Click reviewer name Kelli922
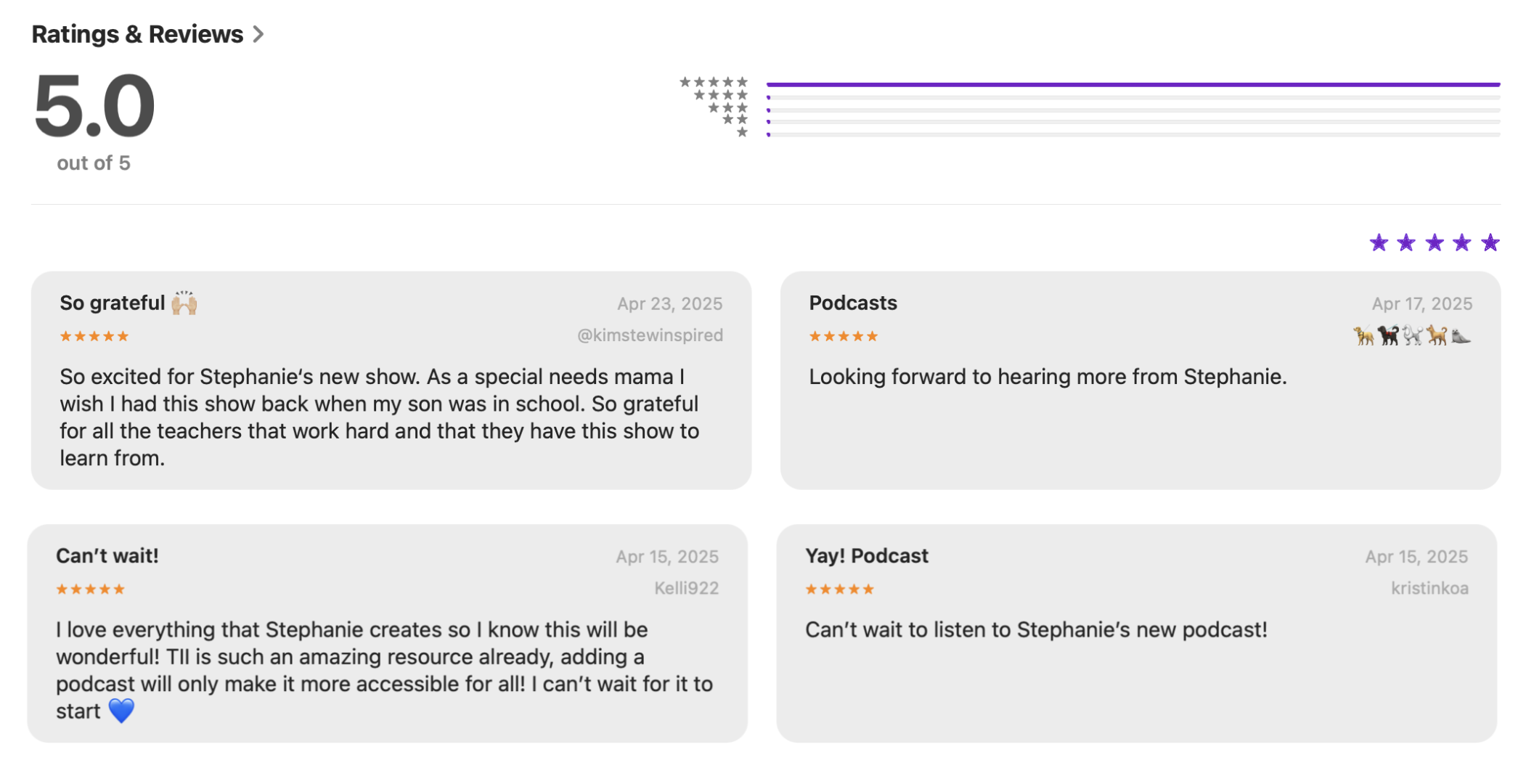This screenshot has width=1526, height=784. click(x=686, y=588)
